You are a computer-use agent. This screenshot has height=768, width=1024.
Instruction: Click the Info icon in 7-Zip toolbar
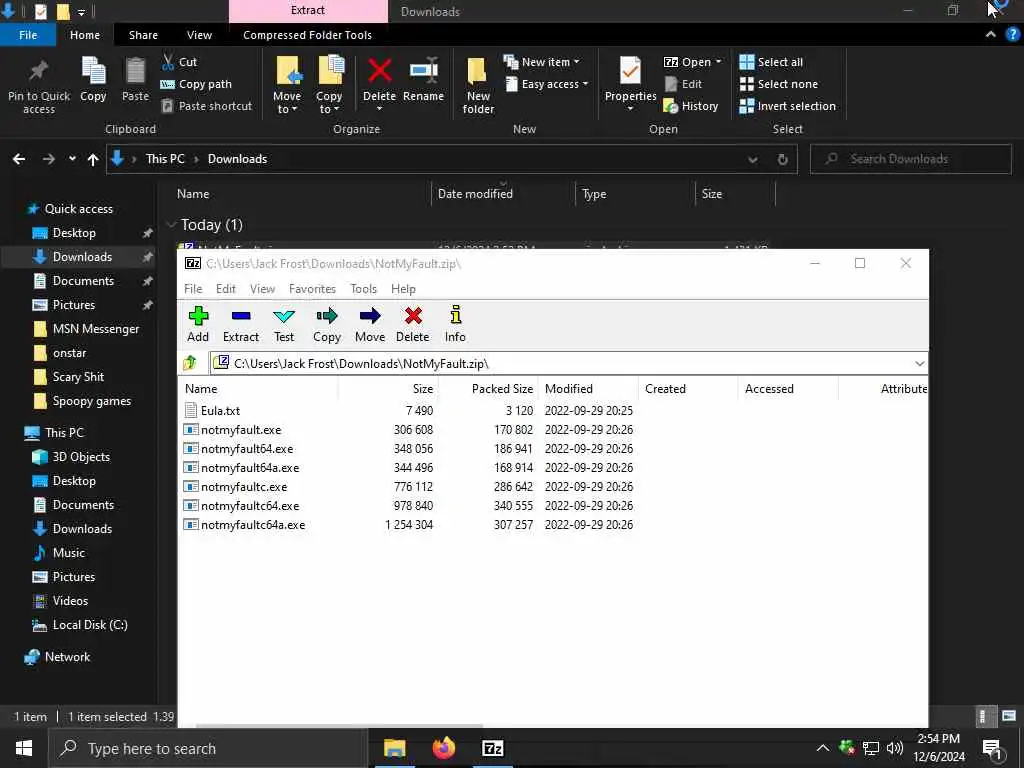click(x=455, y=324)
